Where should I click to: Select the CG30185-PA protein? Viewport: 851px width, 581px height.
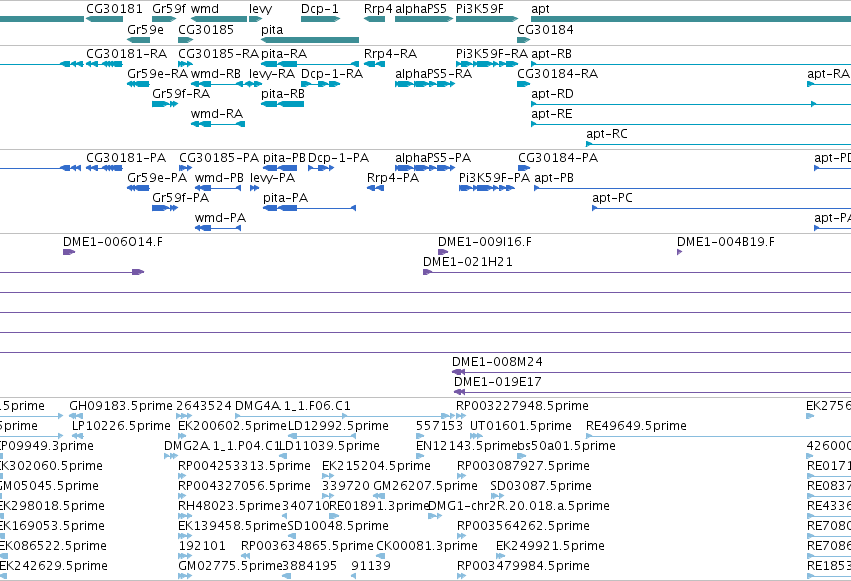click(186, 168)
